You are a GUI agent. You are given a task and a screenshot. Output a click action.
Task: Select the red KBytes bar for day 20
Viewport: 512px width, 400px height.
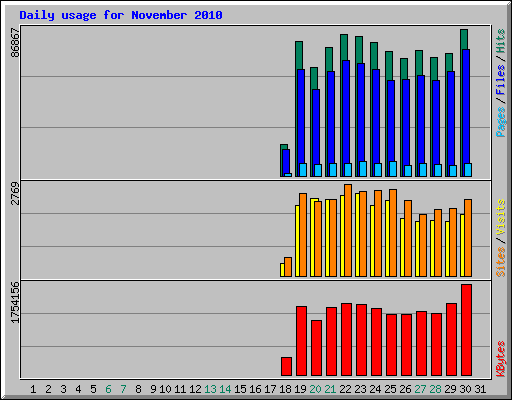pos(316,348)
